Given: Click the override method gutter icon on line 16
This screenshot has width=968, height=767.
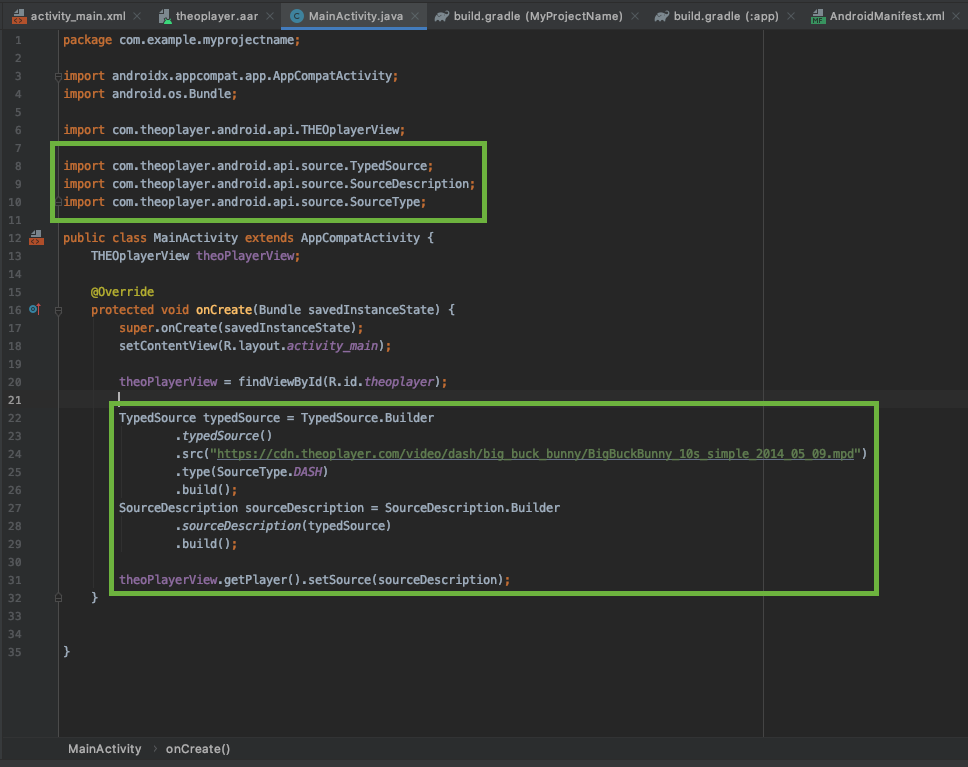Looking at the screenshot, I should (34, 310).
